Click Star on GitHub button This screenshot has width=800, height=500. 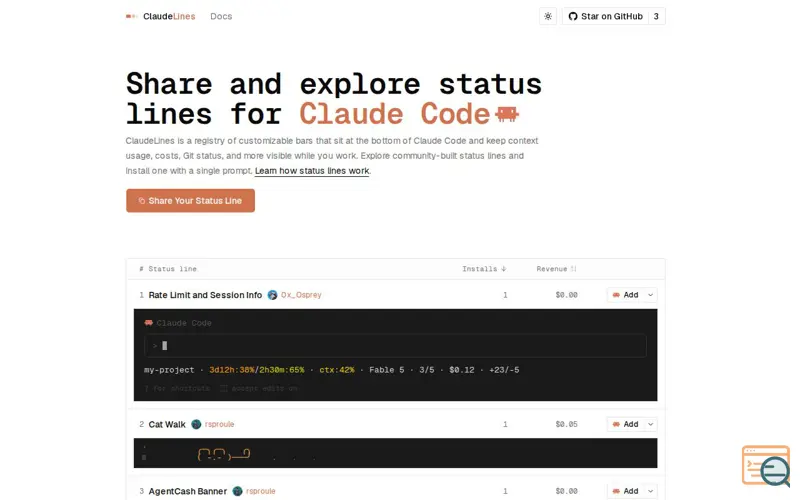605,16
